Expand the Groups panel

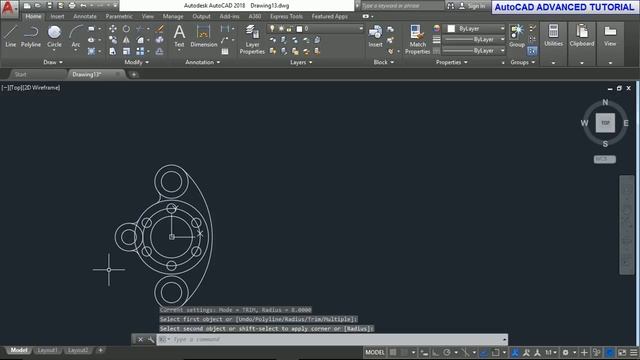point(523,62)
